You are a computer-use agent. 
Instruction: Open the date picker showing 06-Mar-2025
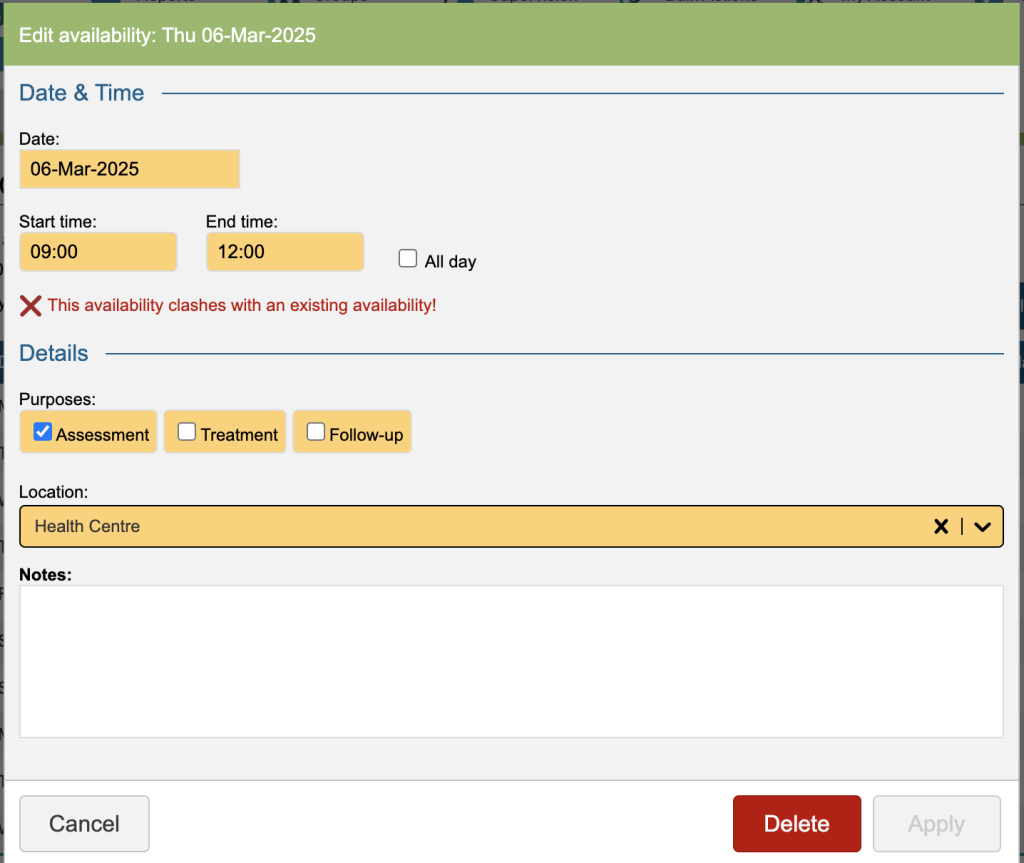click(x=129, y=169)
